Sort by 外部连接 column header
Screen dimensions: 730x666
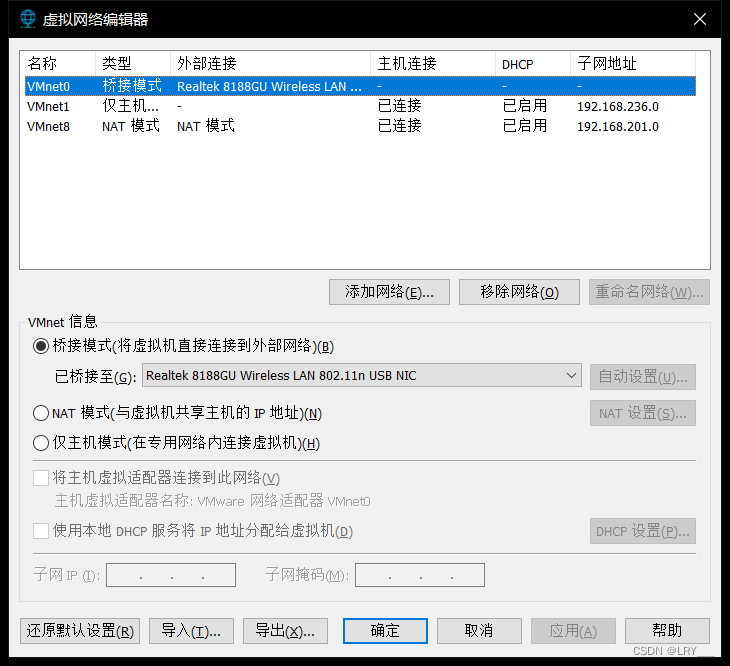(x=271, y=63)
